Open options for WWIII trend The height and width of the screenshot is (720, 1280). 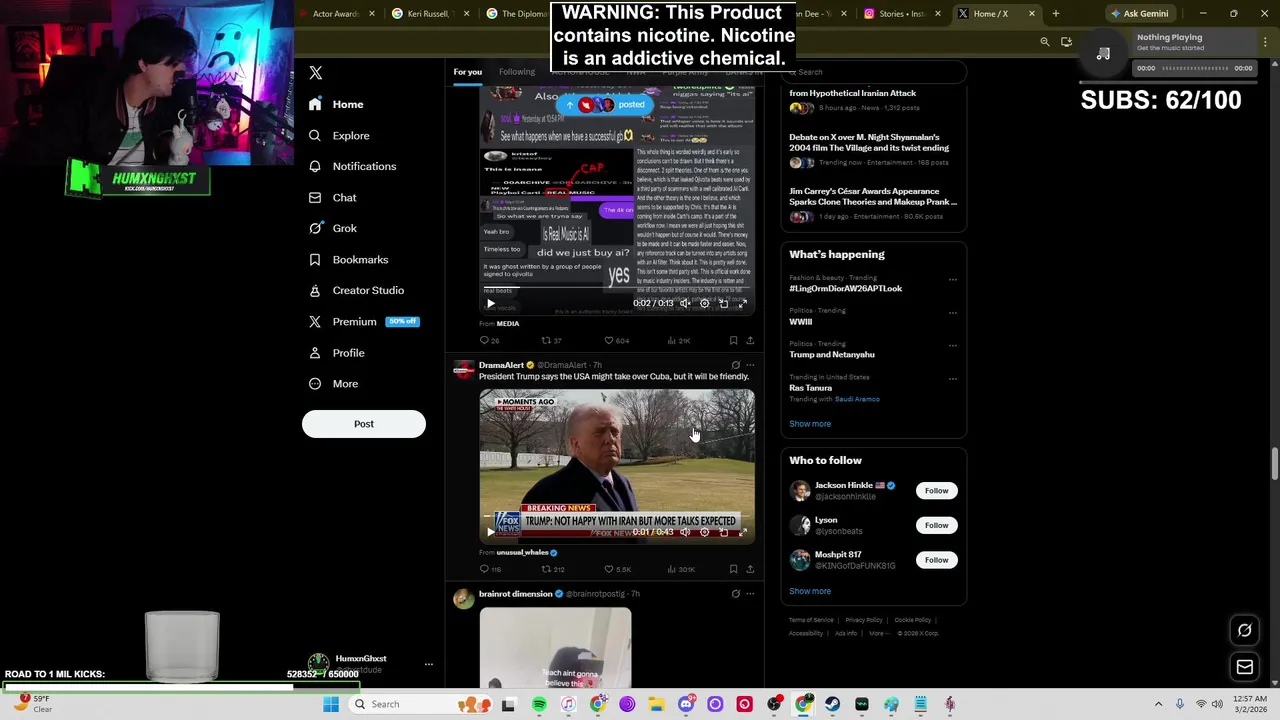953,312
